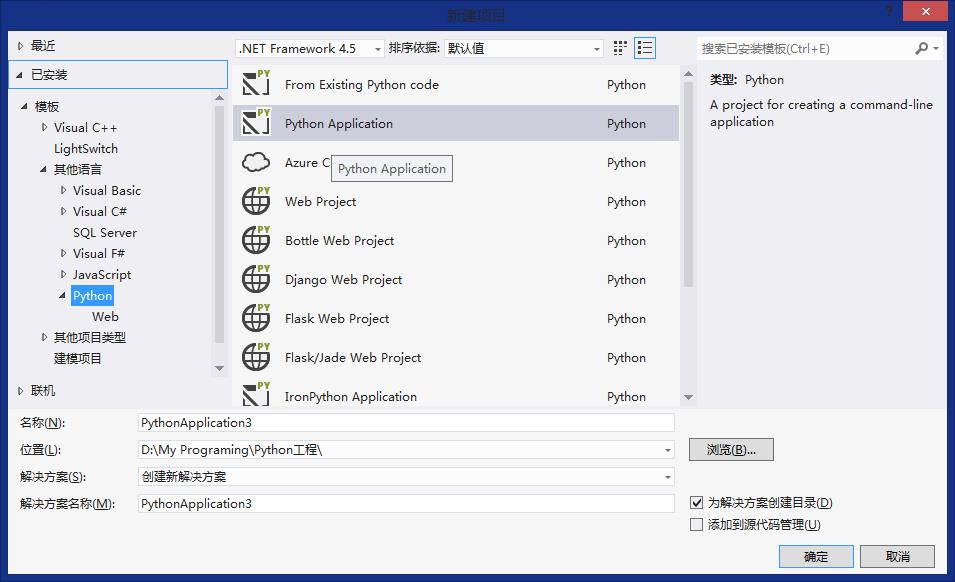Viewport: 955px width, 582px height.
Task: Click the 取消 button
Action: click(897, 556)
